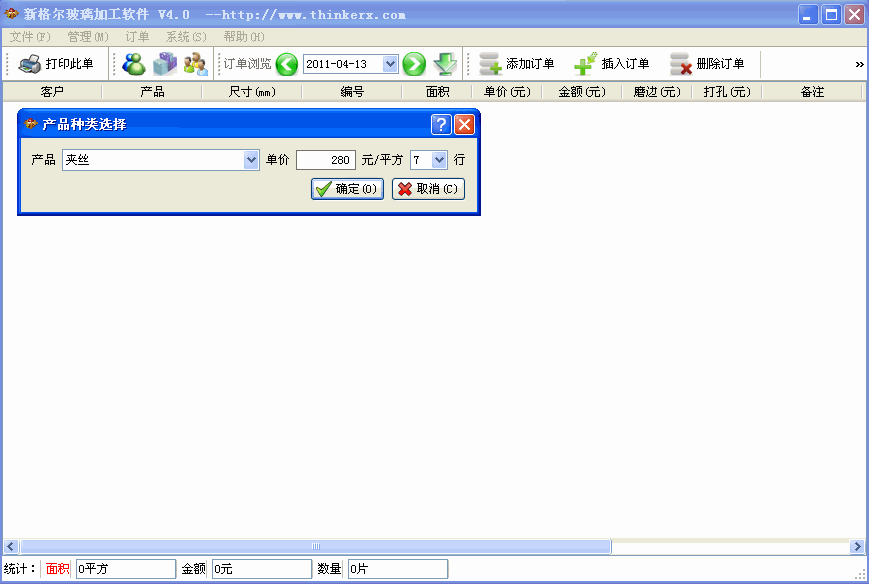Screen dimensions: 869x584
Task: Go to next order date green arrow
Action: 414,64
